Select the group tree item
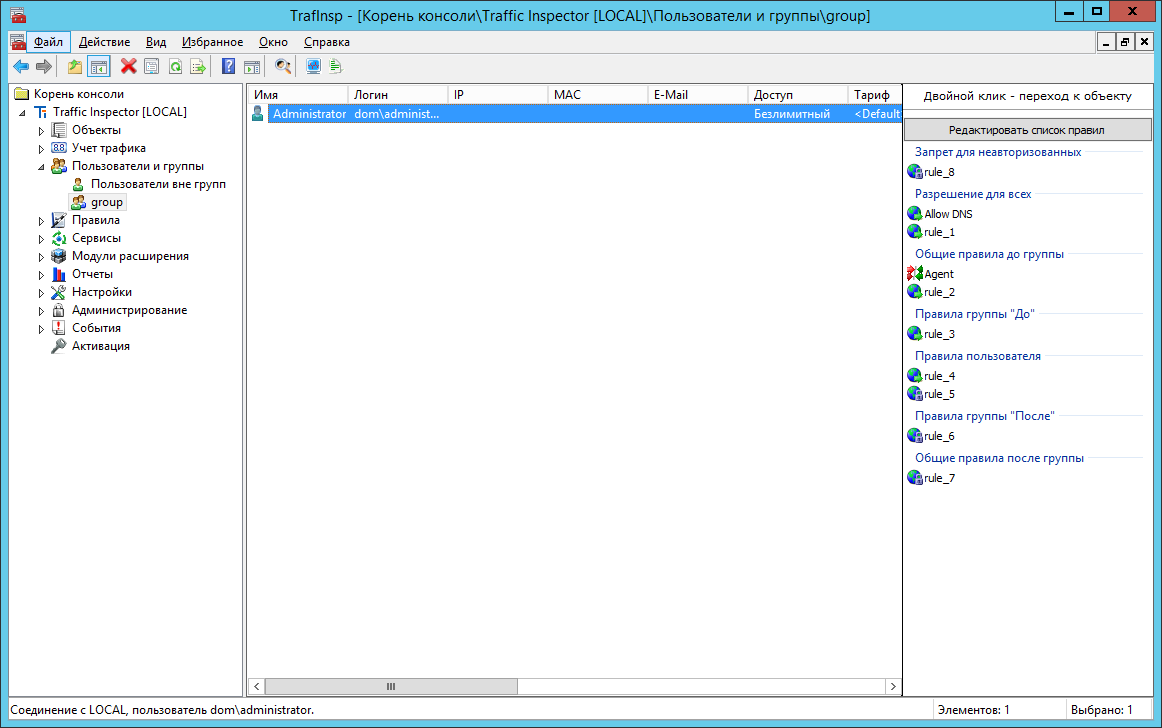Viewport: 1162px width, 728px height. pyautogui.click(x=107, y=202)
